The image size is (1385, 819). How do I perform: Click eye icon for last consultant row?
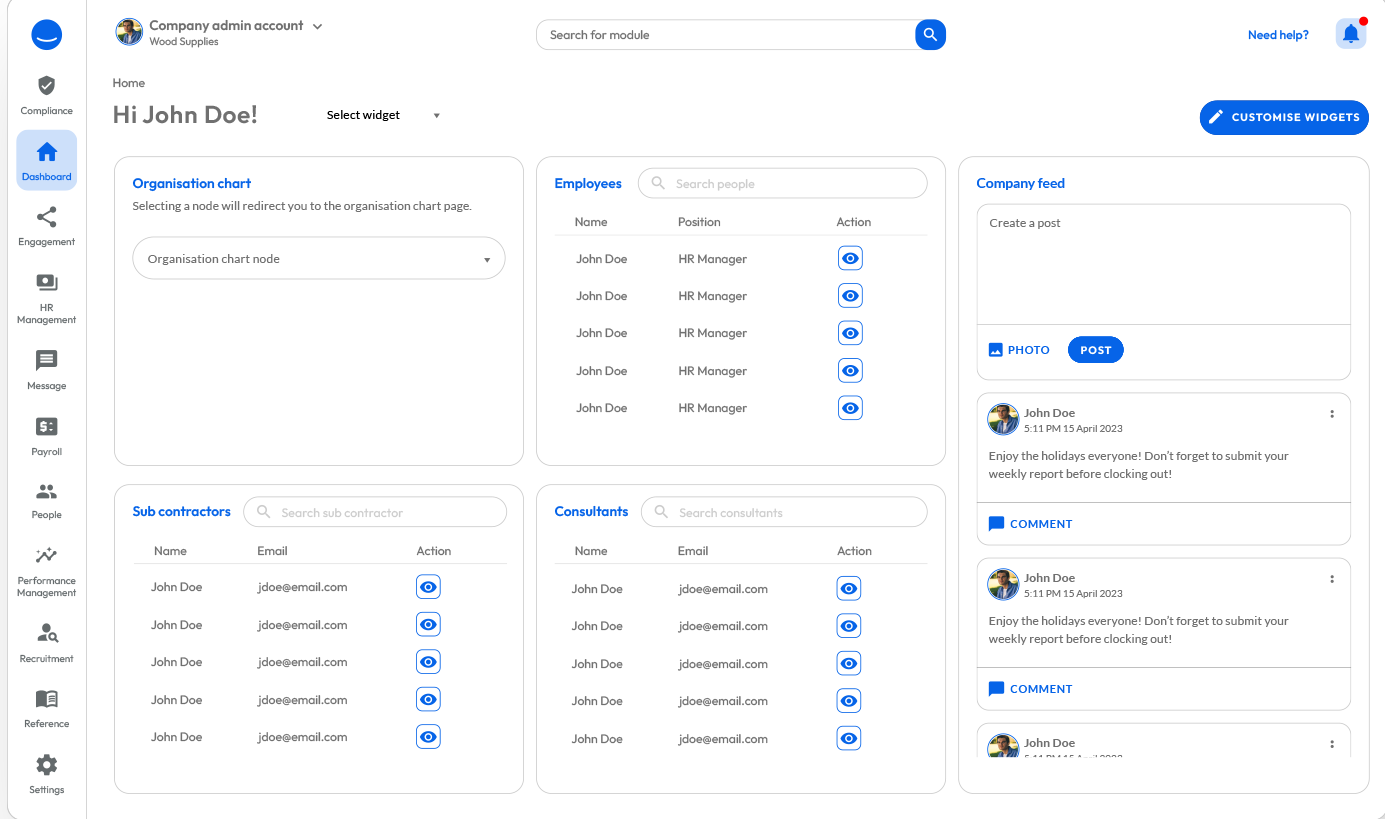(849, 739)
